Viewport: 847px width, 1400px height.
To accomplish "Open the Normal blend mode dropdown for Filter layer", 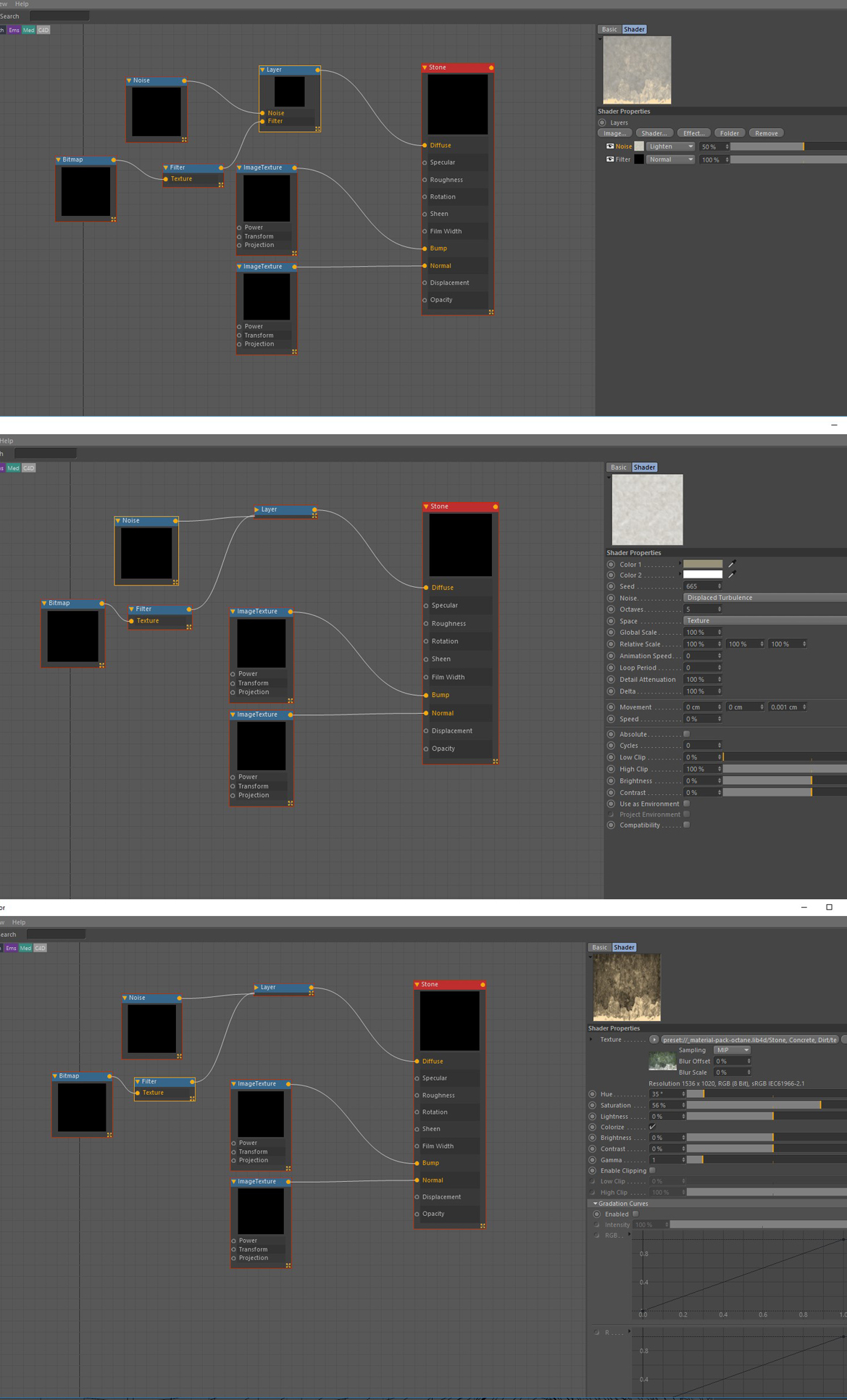I will tap(670, 159).
